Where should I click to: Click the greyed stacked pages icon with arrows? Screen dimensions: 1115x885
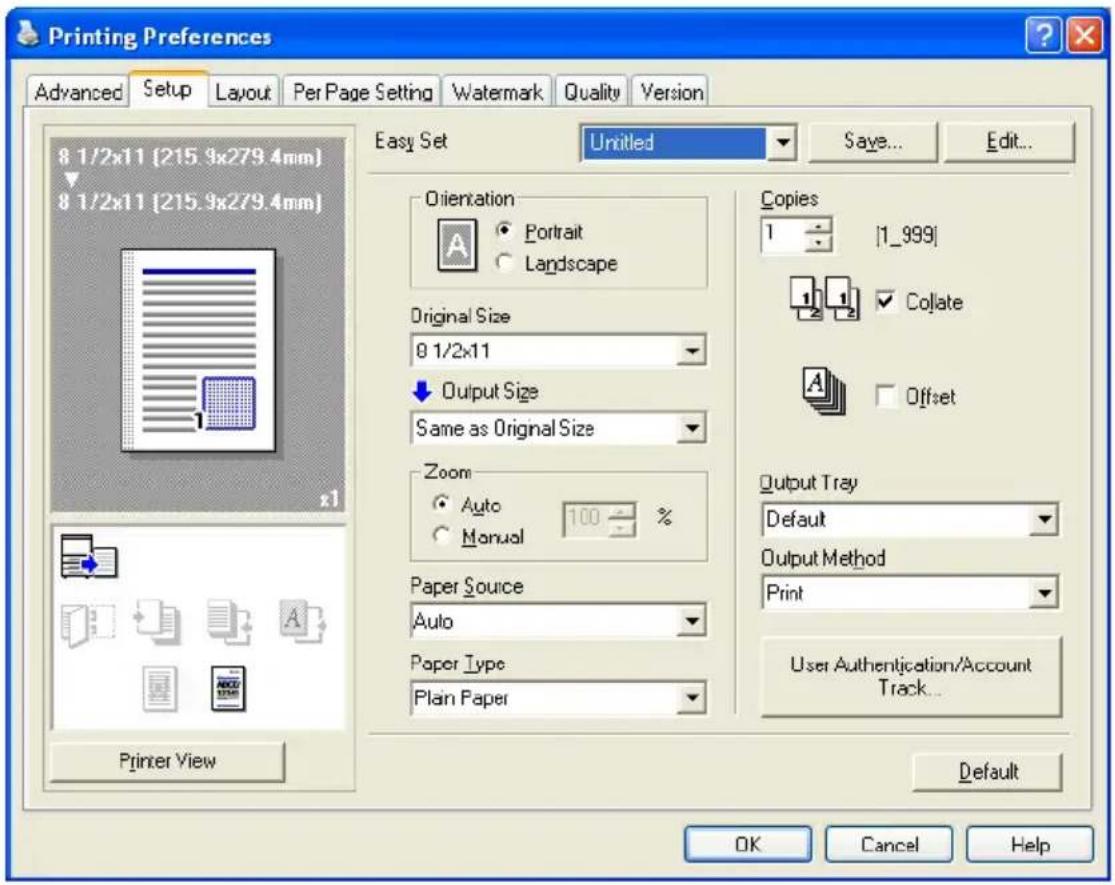tap(229, 622)
